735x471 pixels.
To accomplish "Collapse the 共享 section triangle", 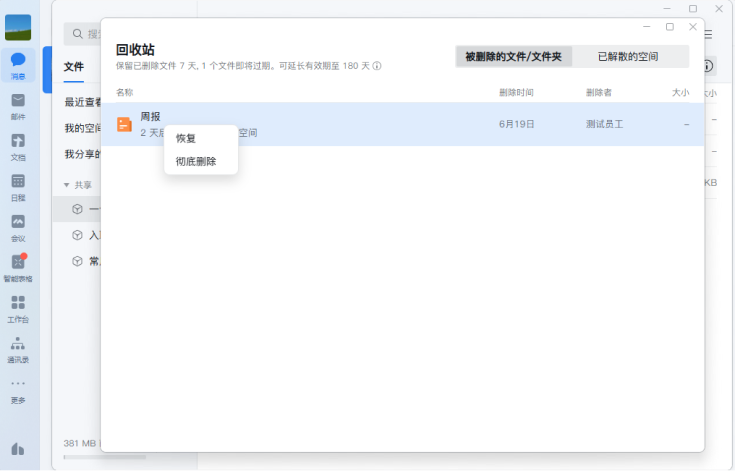I will [x=67, y=185].
